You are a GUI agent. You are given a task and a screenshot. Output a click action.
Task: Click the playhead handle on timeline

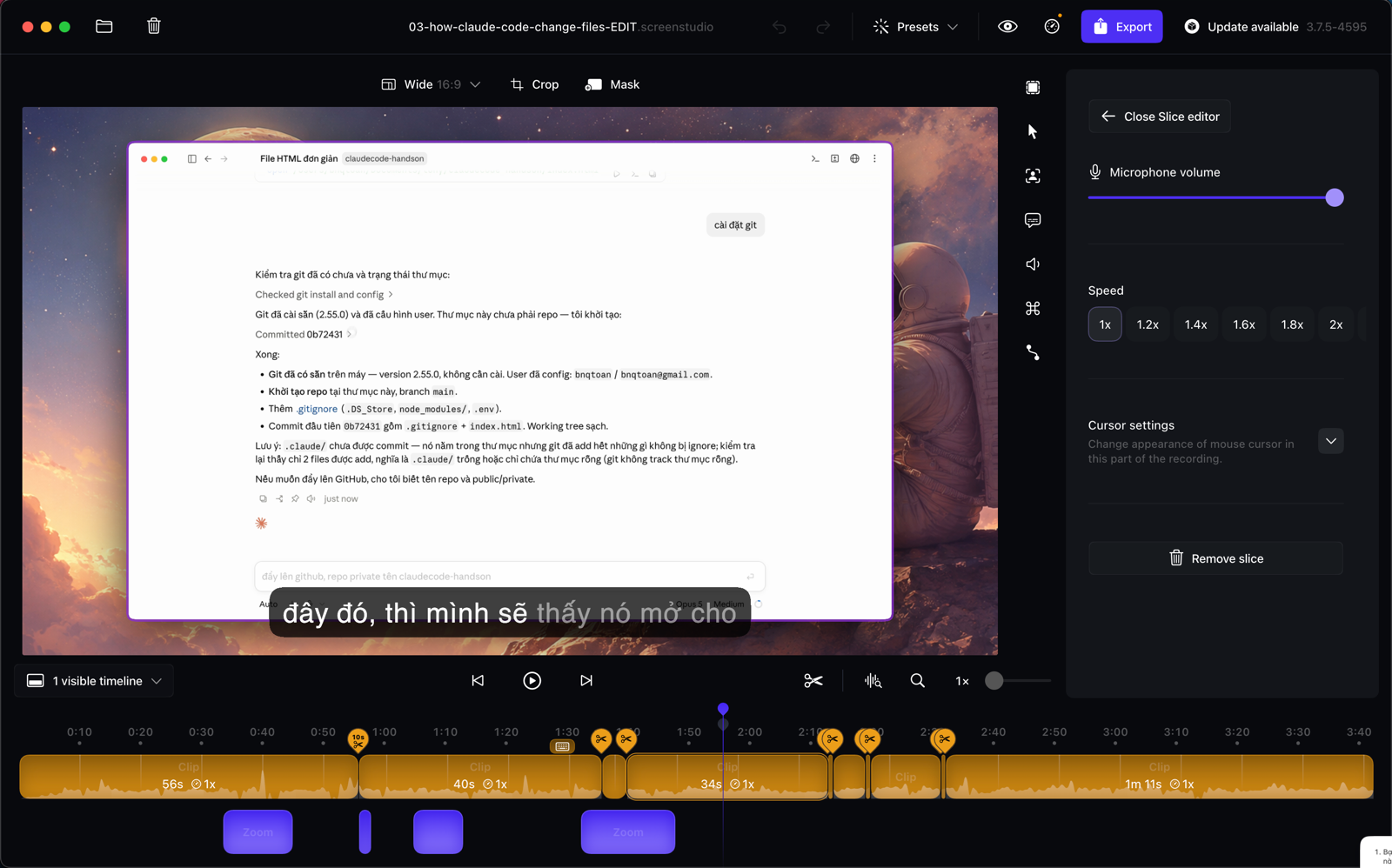723,709
